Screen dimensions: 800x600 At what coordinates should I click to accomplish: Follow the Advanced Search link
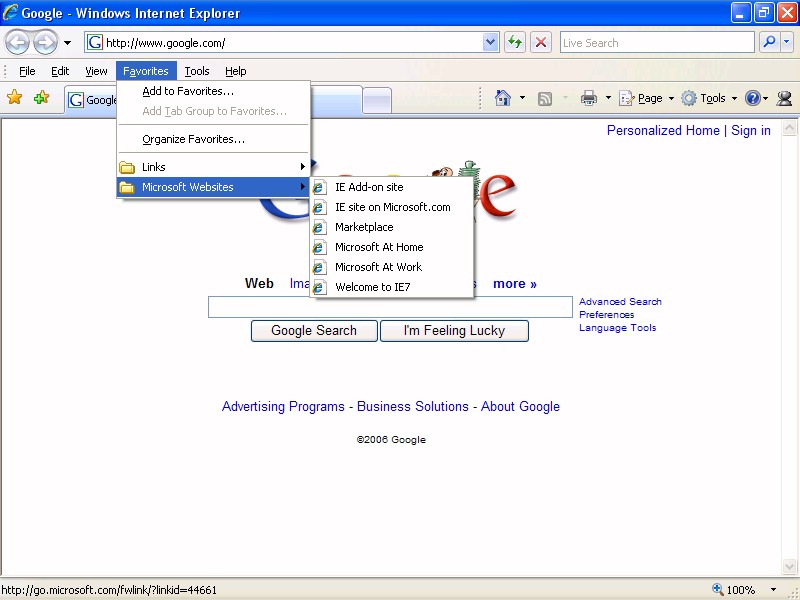click(620, 301)
